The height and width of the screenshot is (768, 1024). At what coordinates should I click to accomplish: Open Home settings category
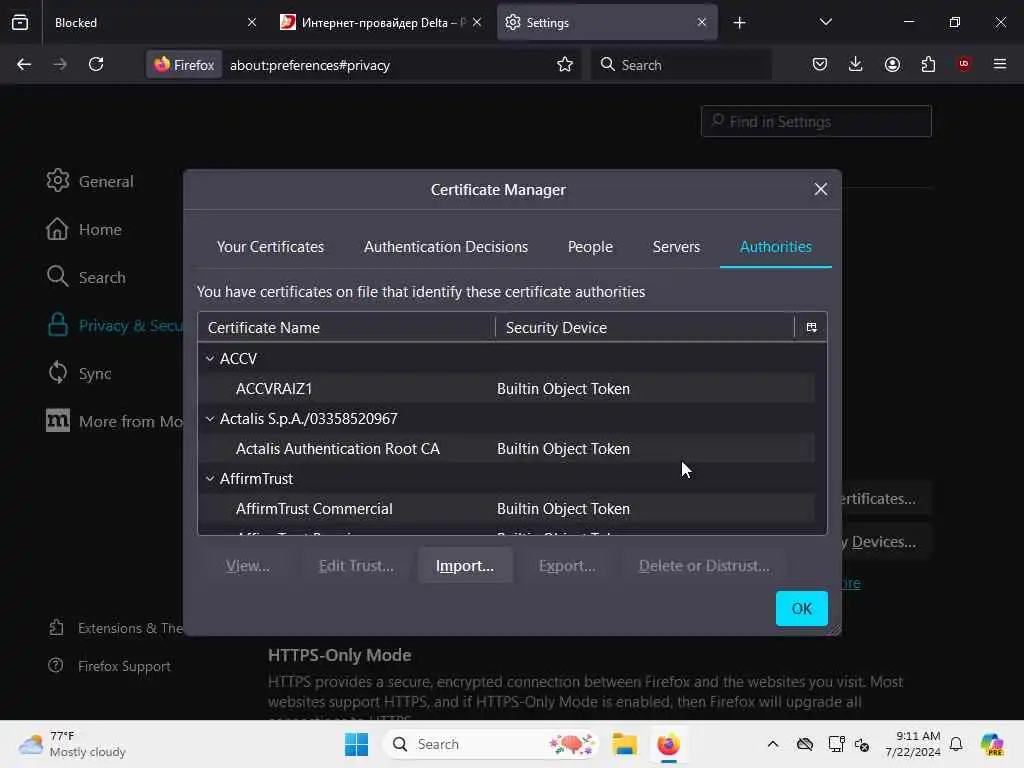(x=84, y=229)
